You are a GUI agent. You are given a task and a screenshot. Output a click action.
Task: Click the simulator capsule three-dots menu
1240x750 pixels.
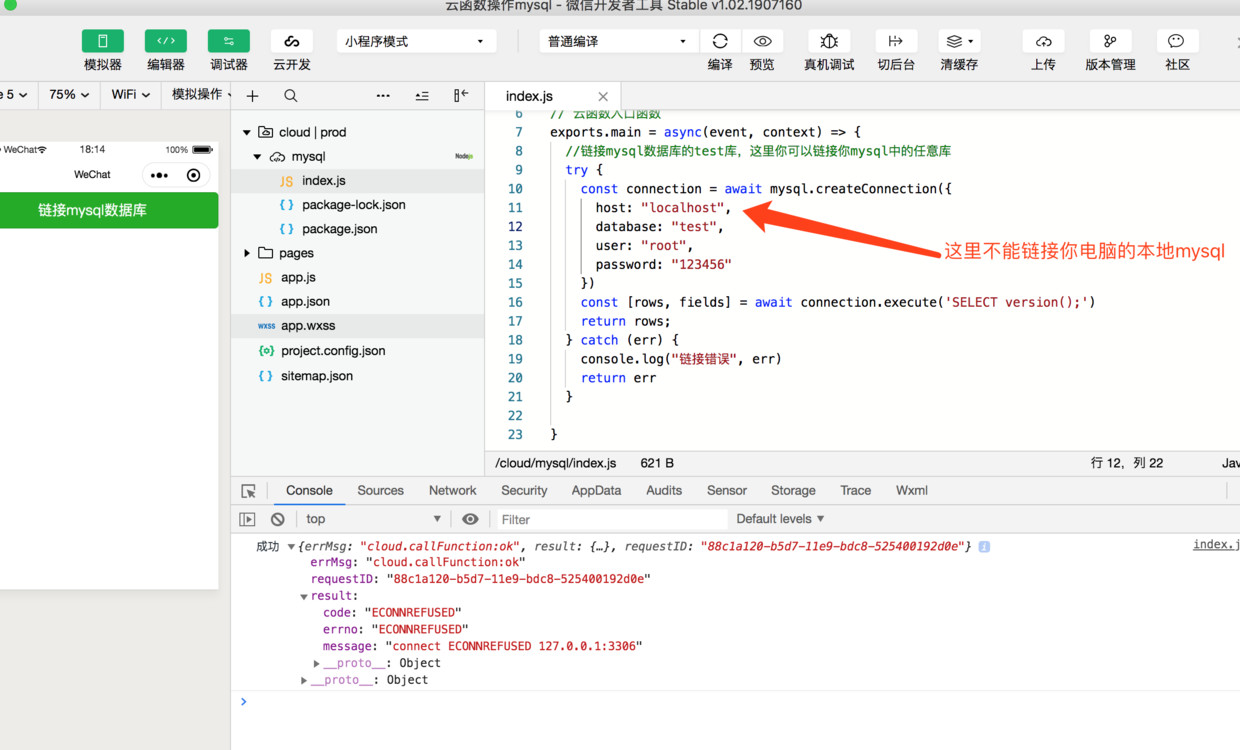(159, 175)
